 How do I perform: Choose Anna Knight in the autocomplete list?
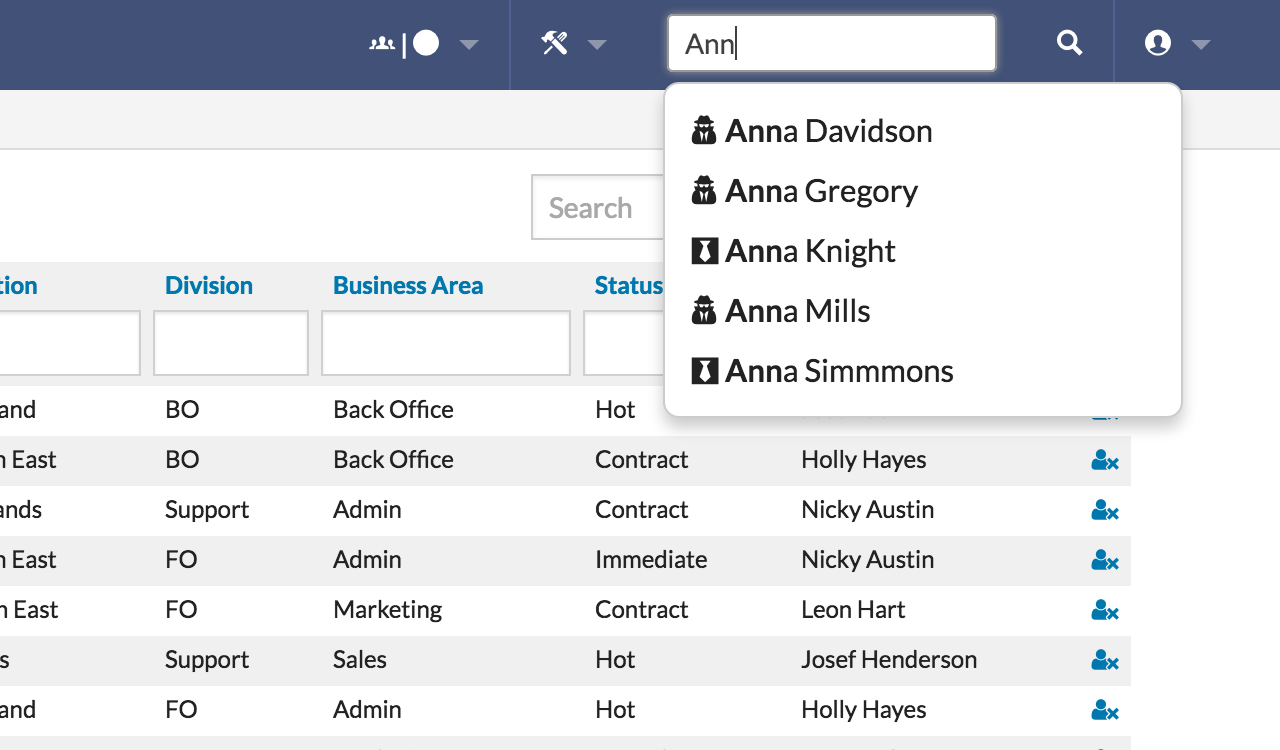pyautogui.click(x=810, y=251)
